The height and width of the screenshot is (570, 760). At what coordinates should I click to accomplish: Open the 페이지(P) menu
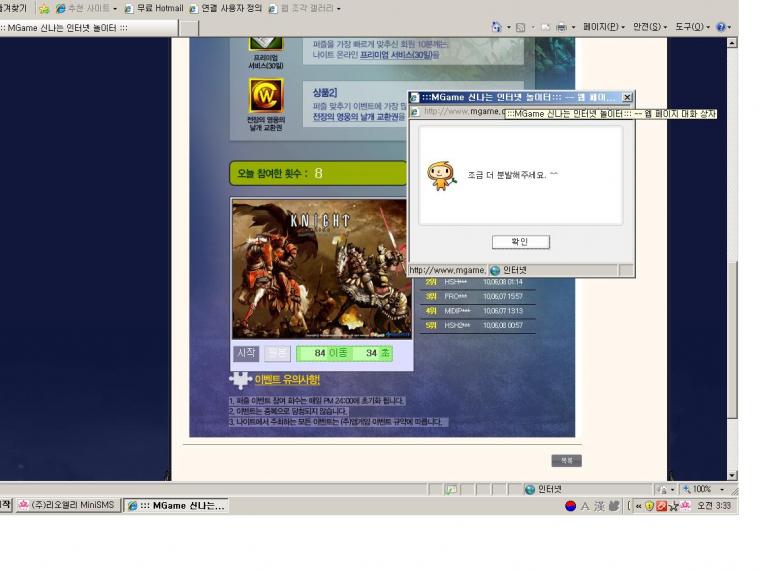[603, 27]
